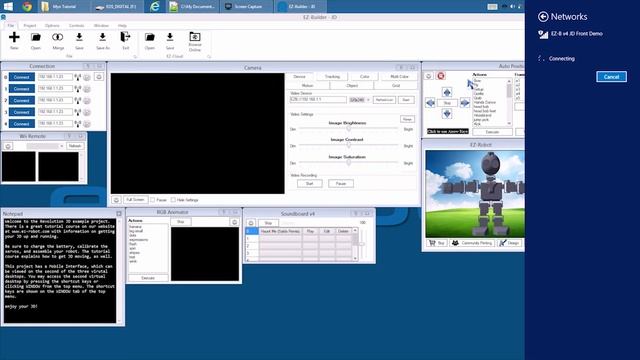Click Pause under Video Recording
This screenshot has height=360, width=640.
click(341, 184)
